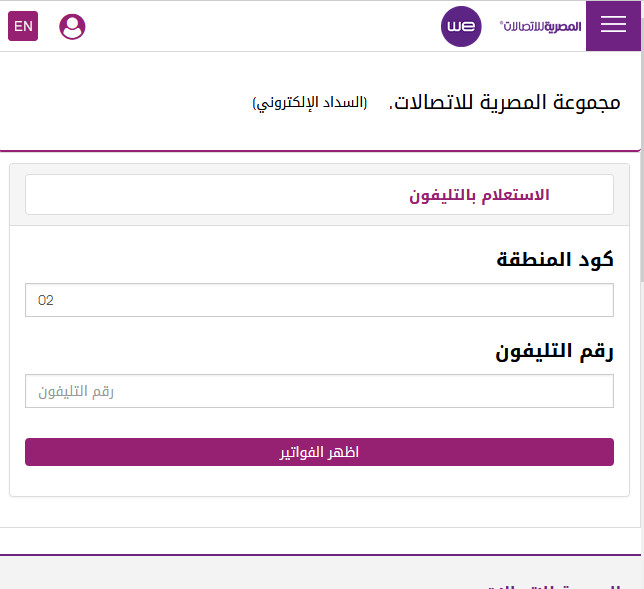Click the purple divider line above footer
This screenshot has width=644, height=589.
pos(319,554)
